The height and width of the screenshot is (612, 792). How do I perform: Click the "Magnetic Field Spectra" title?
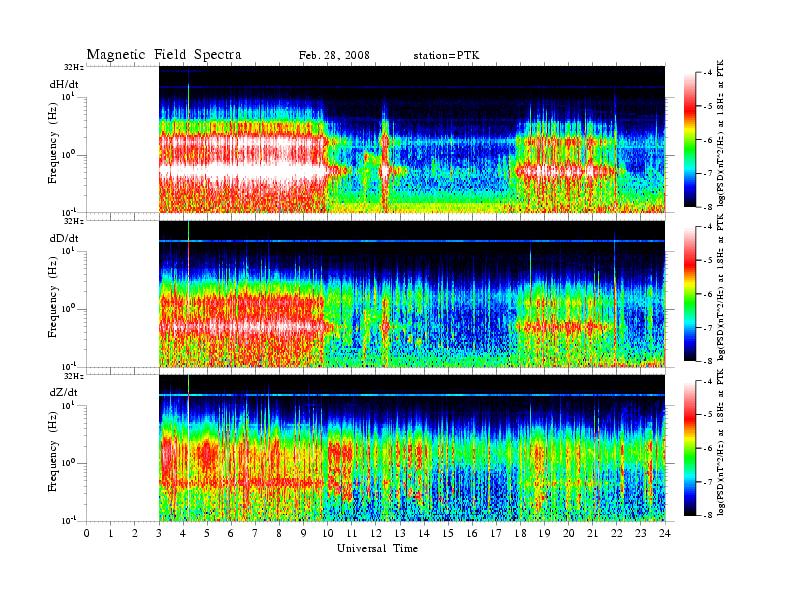click(x=164, y=55)
